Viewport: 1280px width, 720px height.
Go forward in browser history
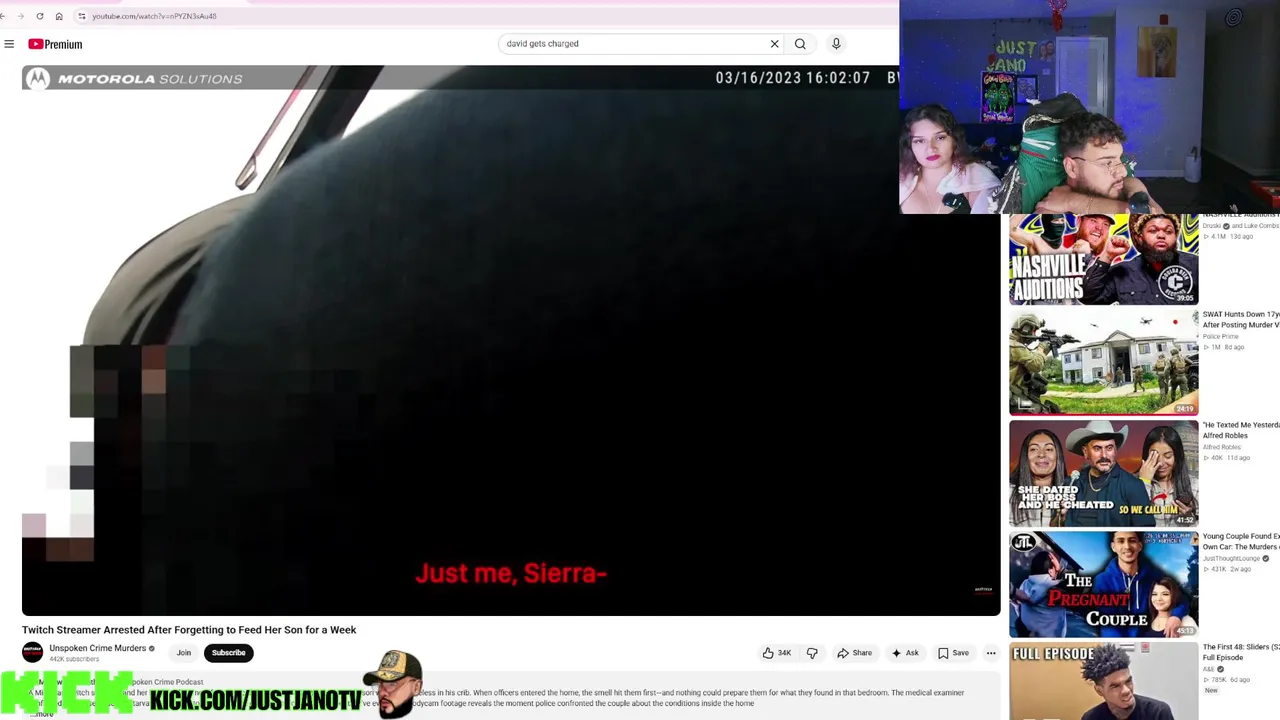(20, 16)
